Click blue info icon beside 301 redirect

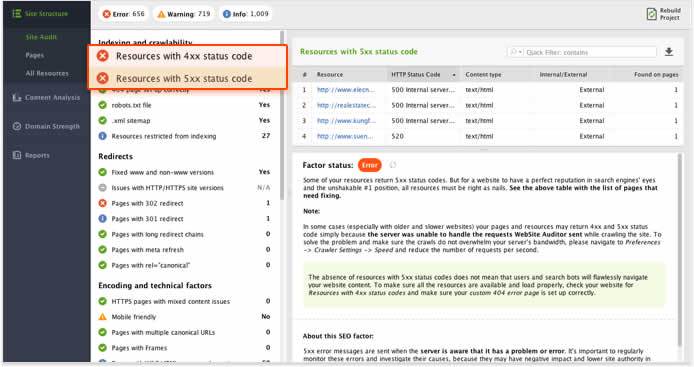tap(102, 219)
